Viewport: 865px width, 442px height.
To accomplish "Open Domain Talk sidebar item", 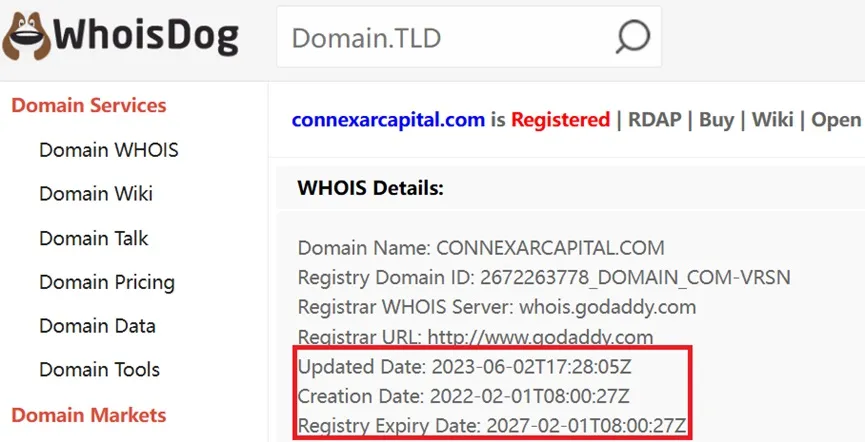I will [94, 238].
